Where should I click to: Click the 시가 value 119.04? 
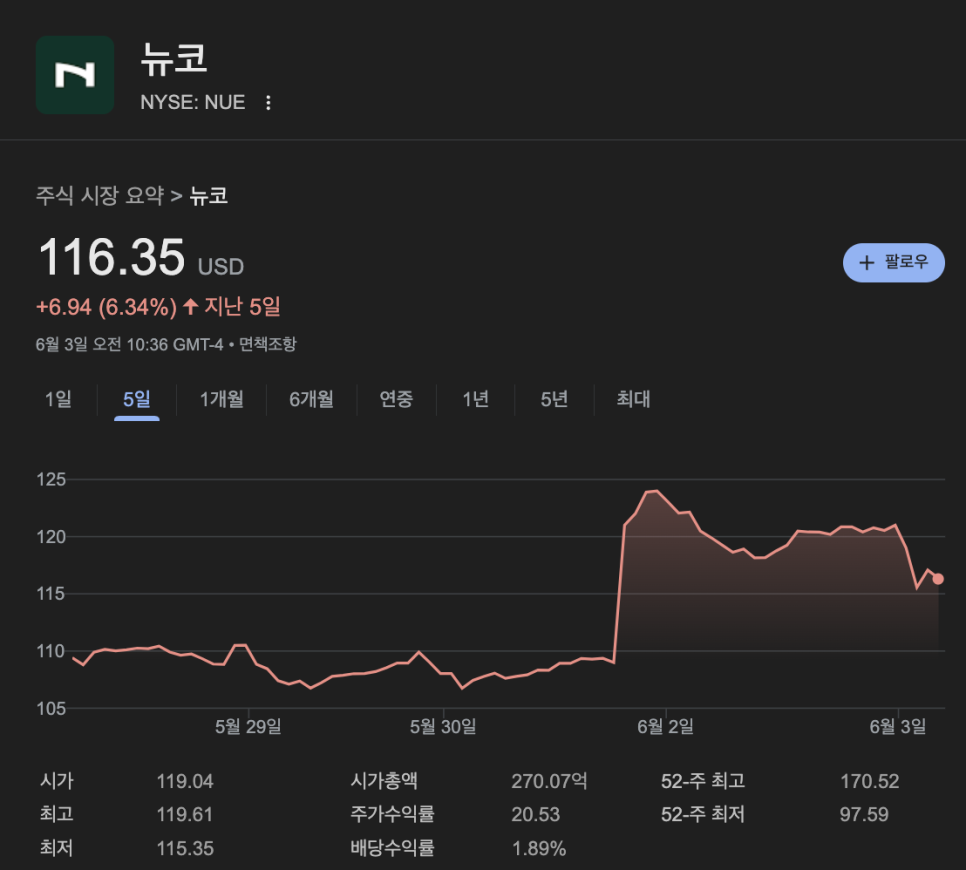pos(185,781)
